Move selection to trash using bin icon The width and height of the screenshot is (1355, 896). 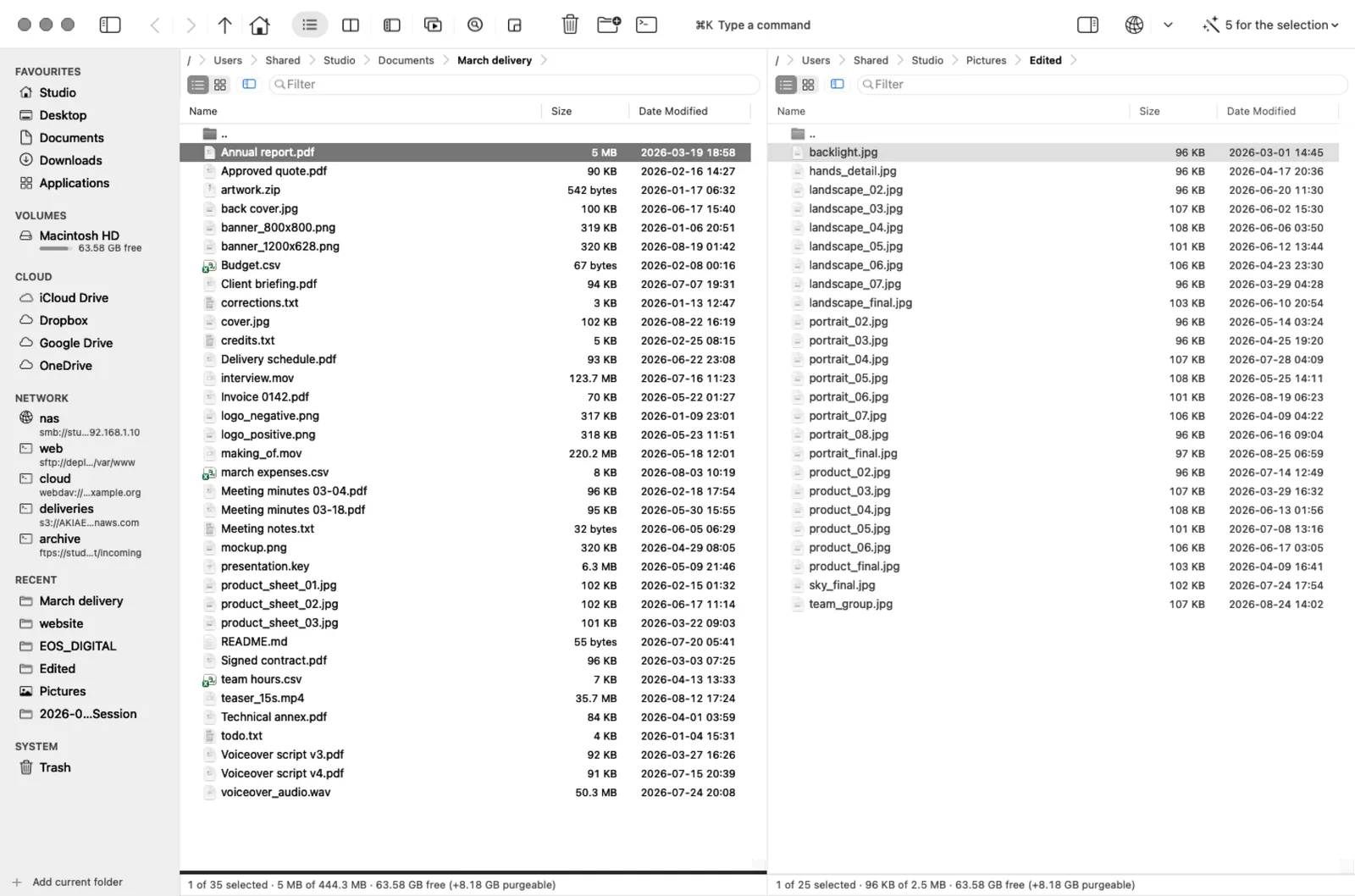[570, 25]
